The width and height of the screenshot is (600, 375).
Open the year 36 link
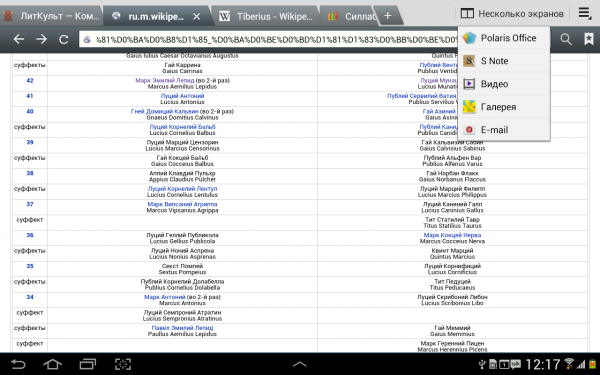[30, 235]
